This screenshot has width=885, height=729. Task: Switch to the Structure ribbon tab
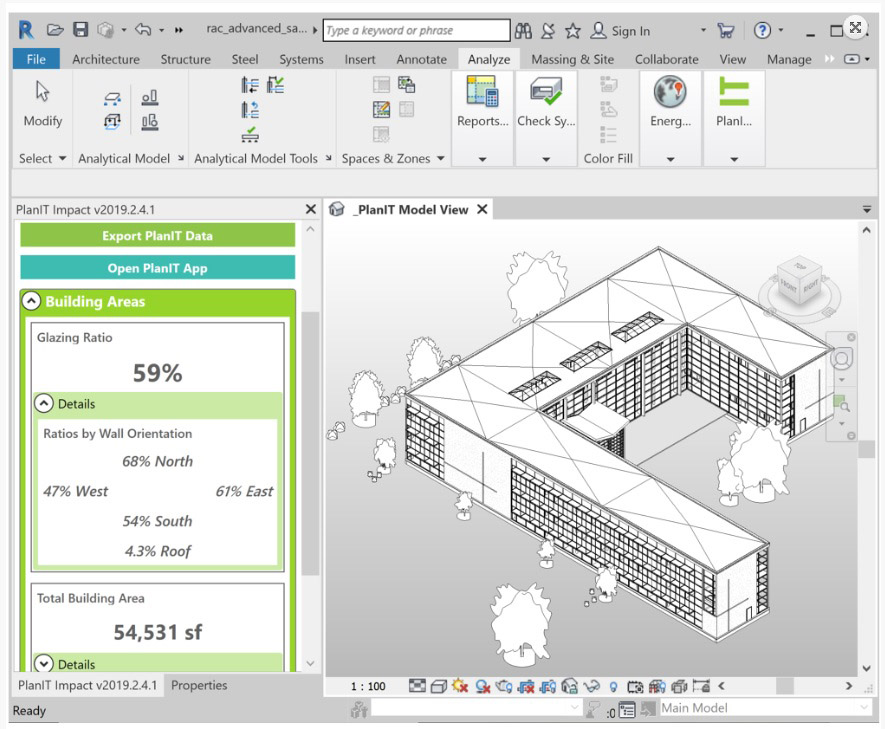click(x=185, y=59)
